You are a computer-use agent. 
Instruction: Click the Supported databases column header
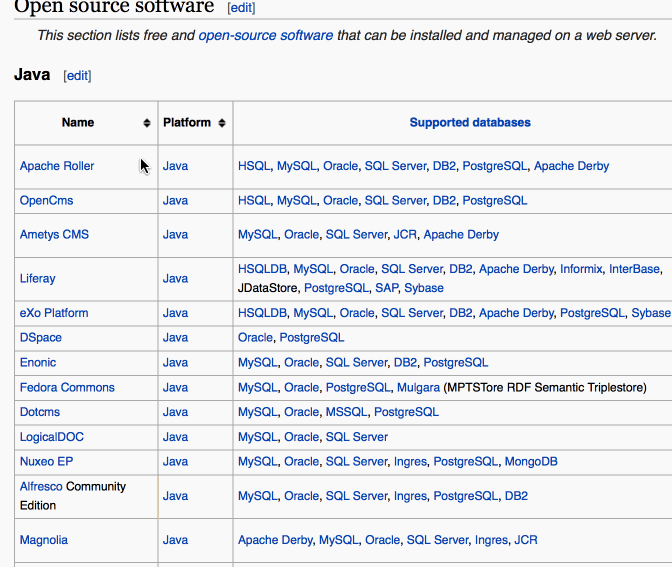coord(469,123)
